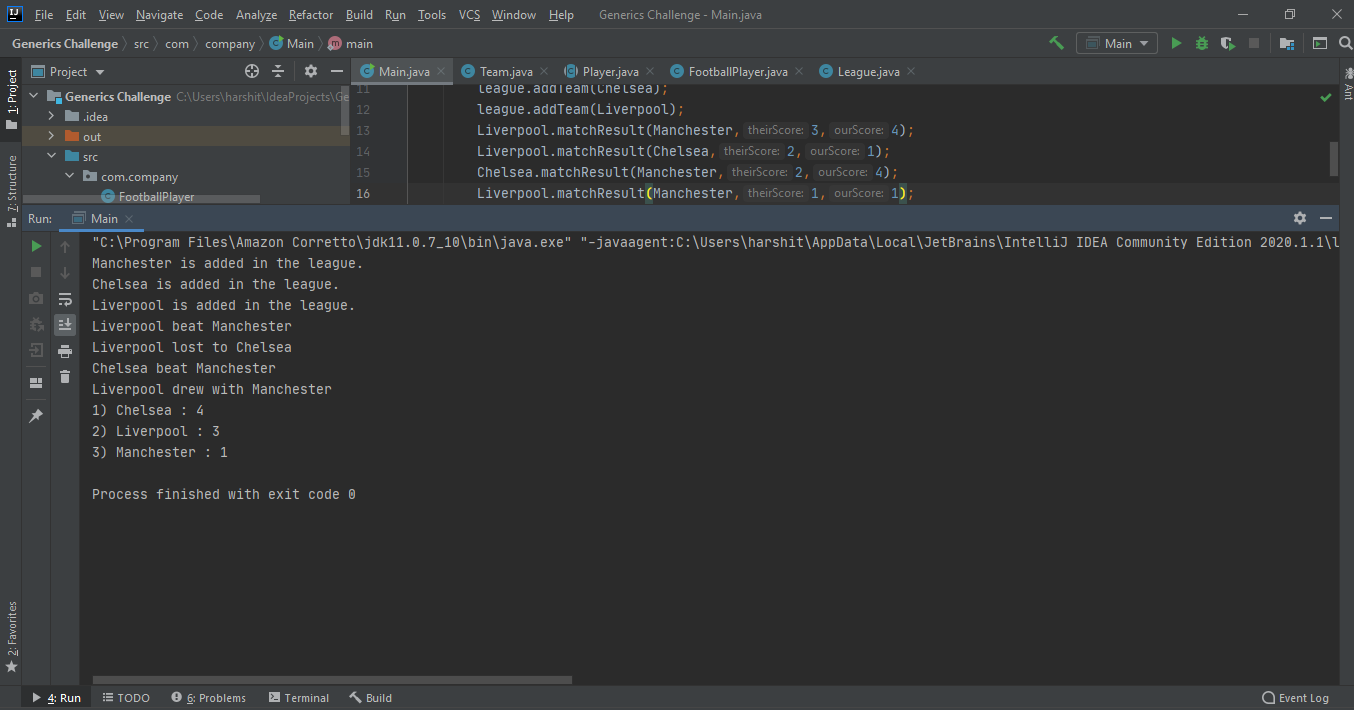Open the Navigate menu
1354x710 pixels.
pyautogui.click(x=160, y=15)
